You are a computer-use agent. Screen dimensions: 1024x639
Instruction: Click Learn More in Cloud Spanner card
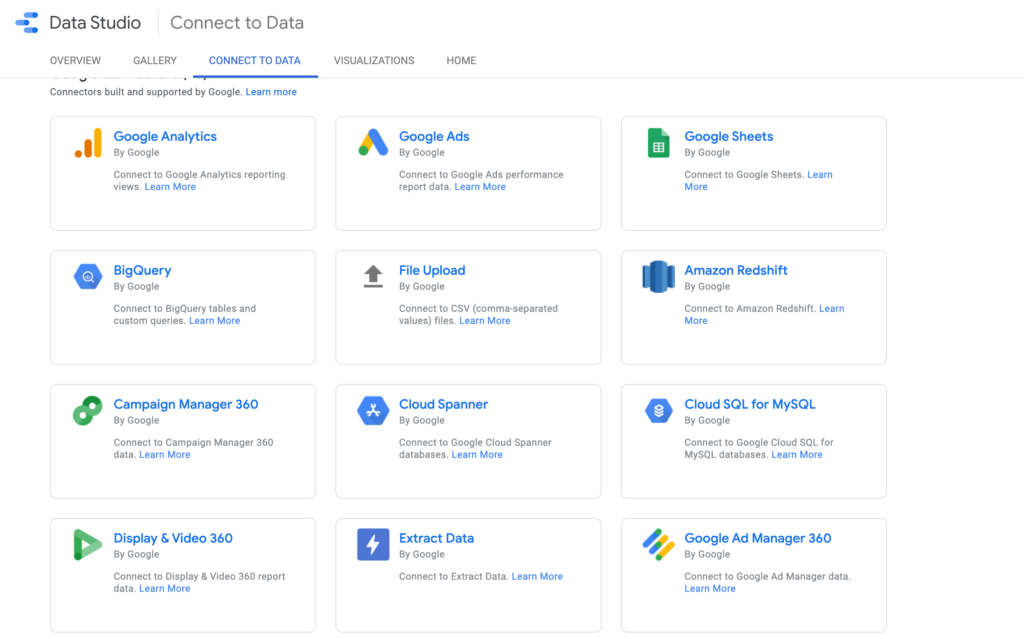[x=477, y=455]
